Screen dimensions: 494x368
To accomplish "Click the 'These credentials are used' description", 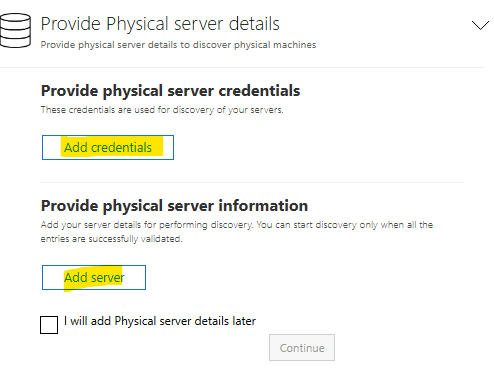I will 162,110.
